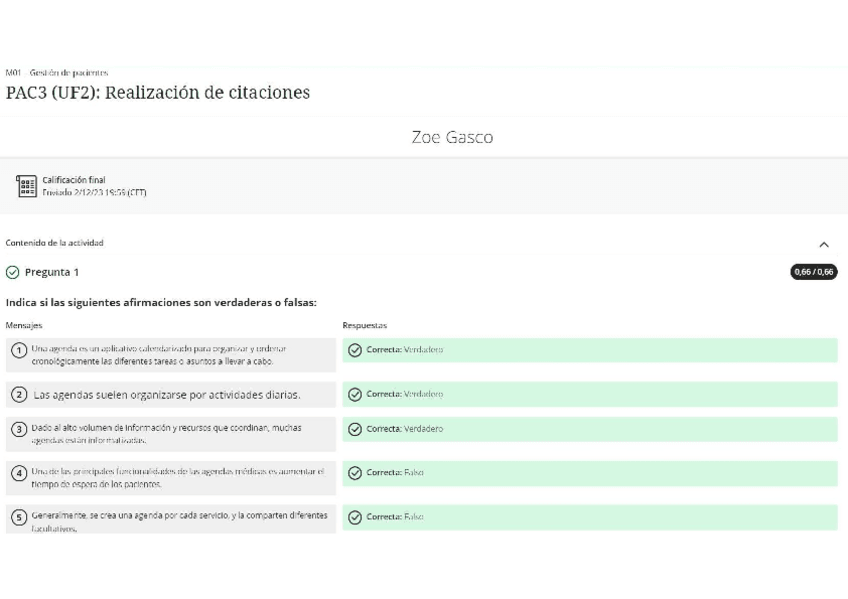Image resolution: width=848 pixels, height=599 pixels.
Task: Click the 0,66 / 0,66 score badge
Action: coord(813,272)
